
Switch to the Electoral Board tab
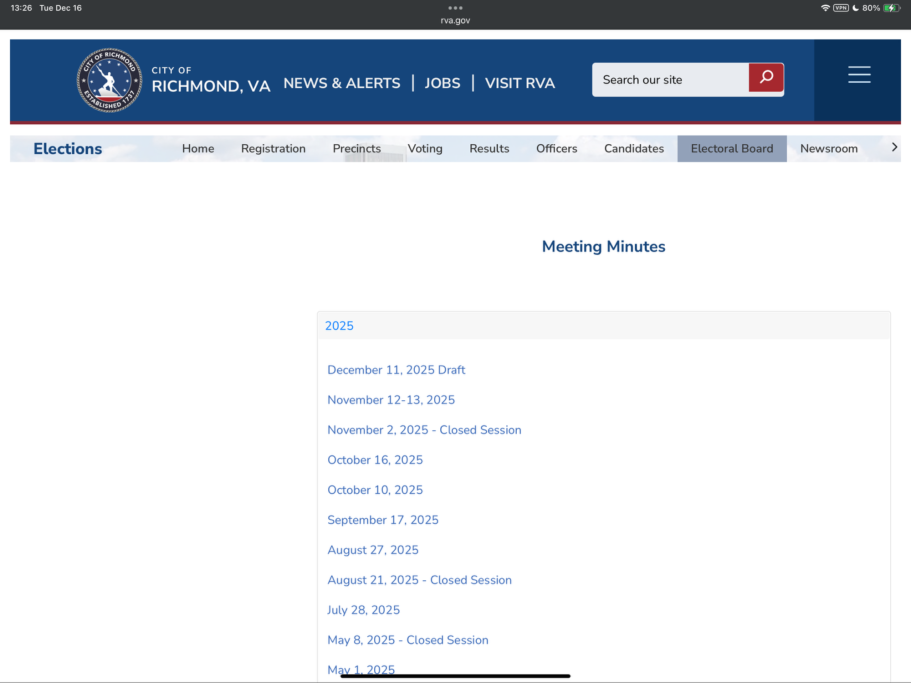coord(731,148)
